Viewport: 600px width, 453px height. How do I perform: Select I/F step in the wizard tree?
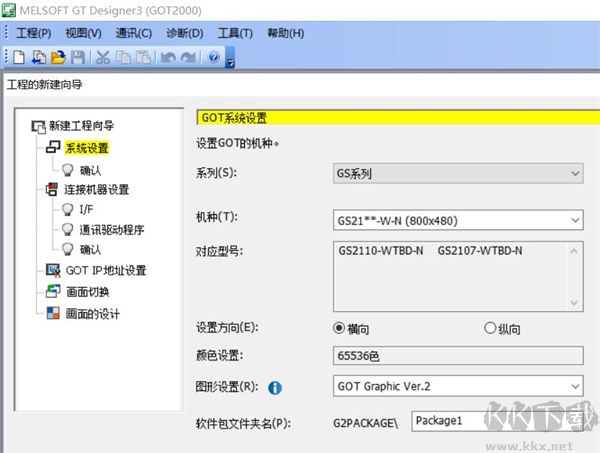tap(86, 209)
